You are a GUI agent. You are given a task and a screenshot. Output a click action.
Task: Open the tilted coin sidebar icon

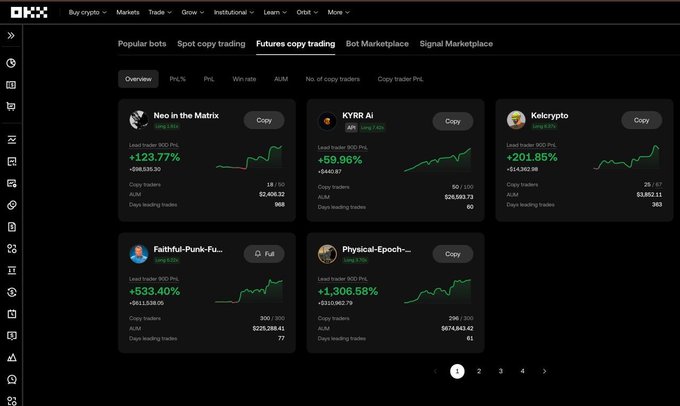click(x=12, y=205)
